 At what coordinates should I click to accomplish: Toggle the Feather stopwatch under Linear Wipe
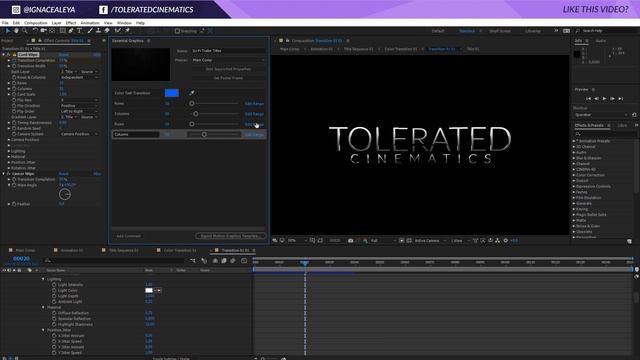(14, 204)
